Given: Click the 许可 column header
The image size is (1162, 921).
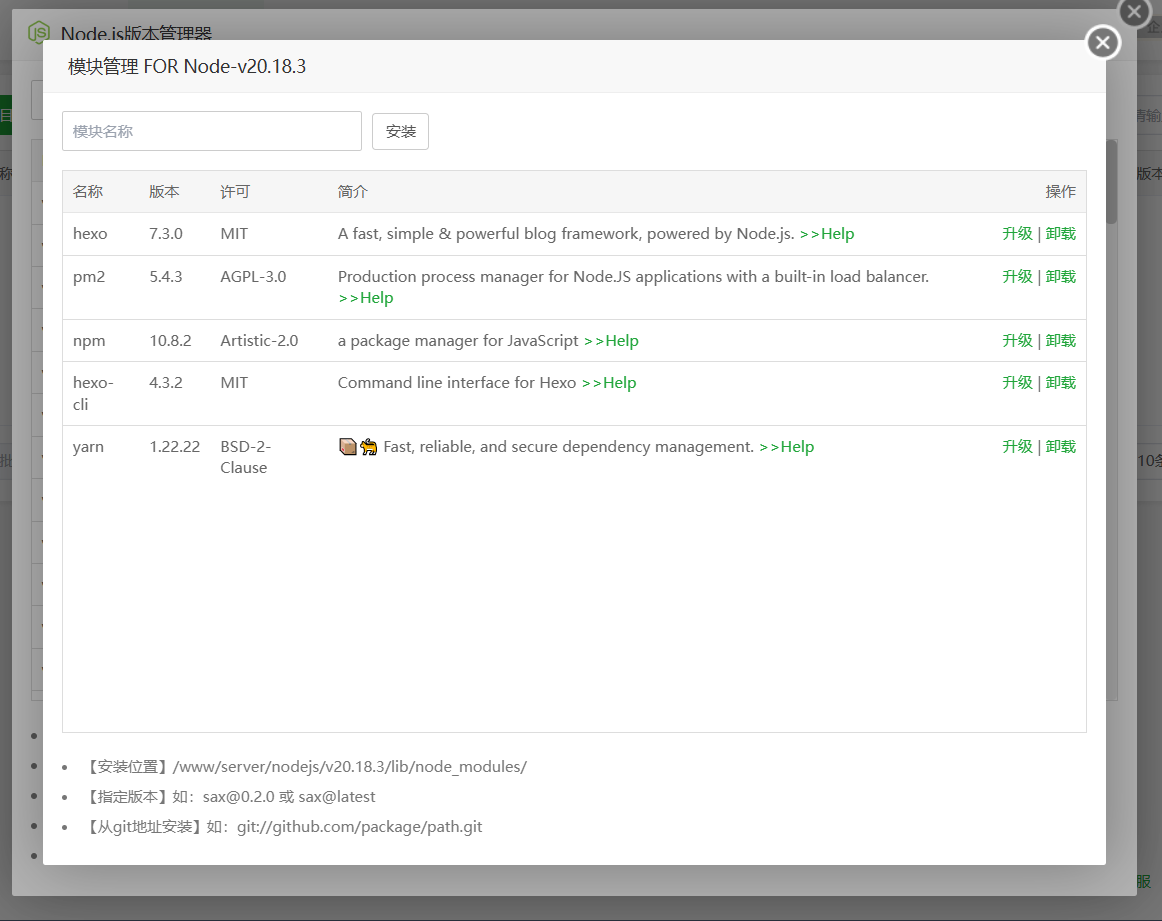Looking at the screenshot, I should pos(235,192).
